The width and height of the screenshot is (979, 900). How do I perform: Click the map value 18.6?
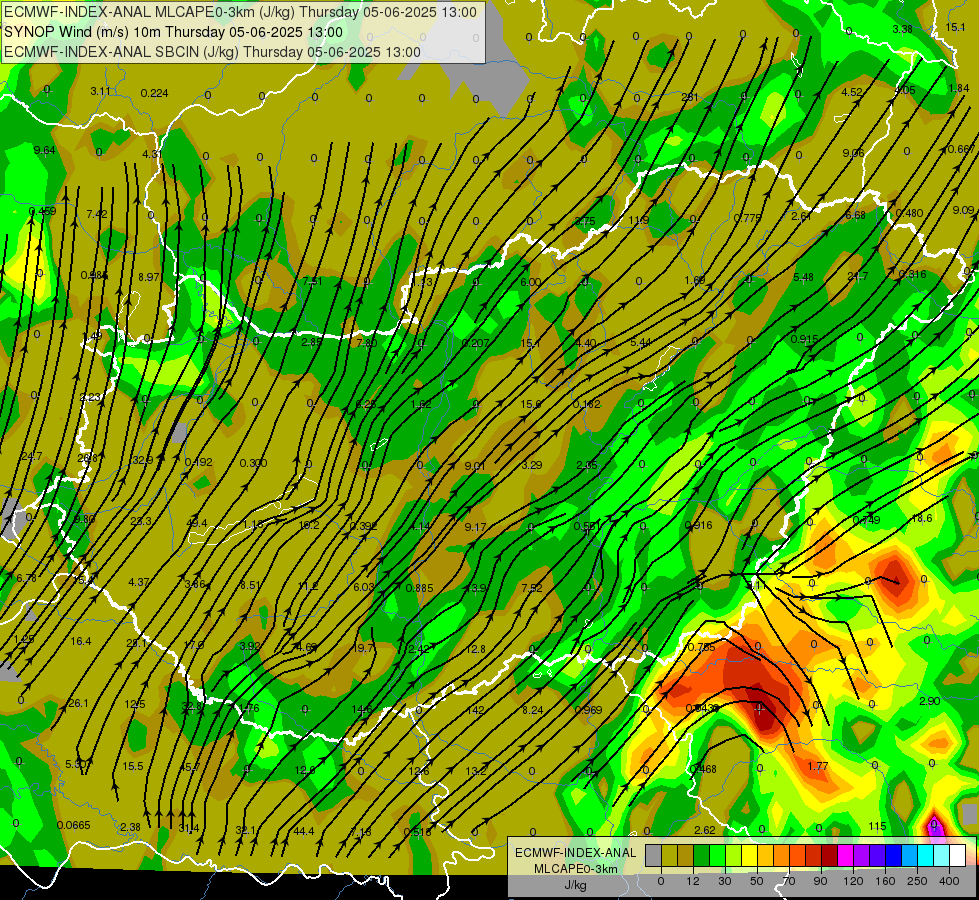(922, 518)
